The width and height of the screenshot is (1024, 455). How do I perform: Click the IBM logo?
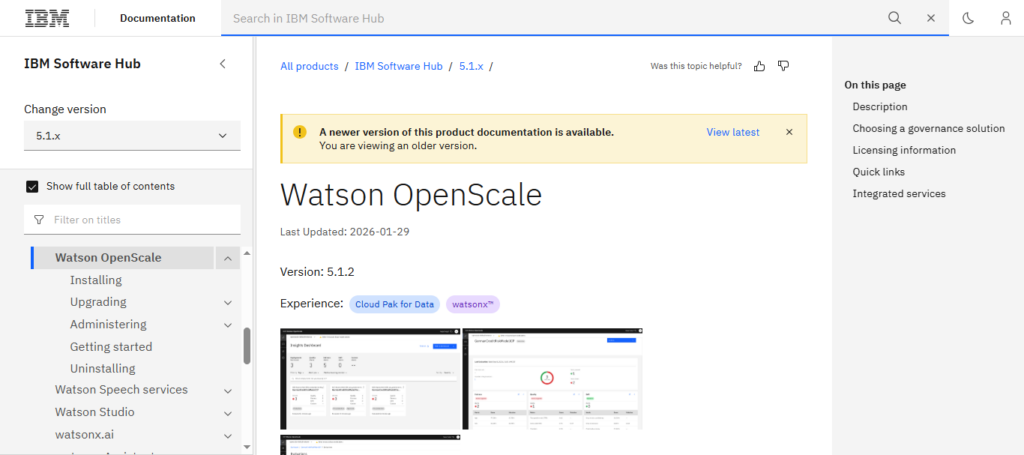click(47, 18)
